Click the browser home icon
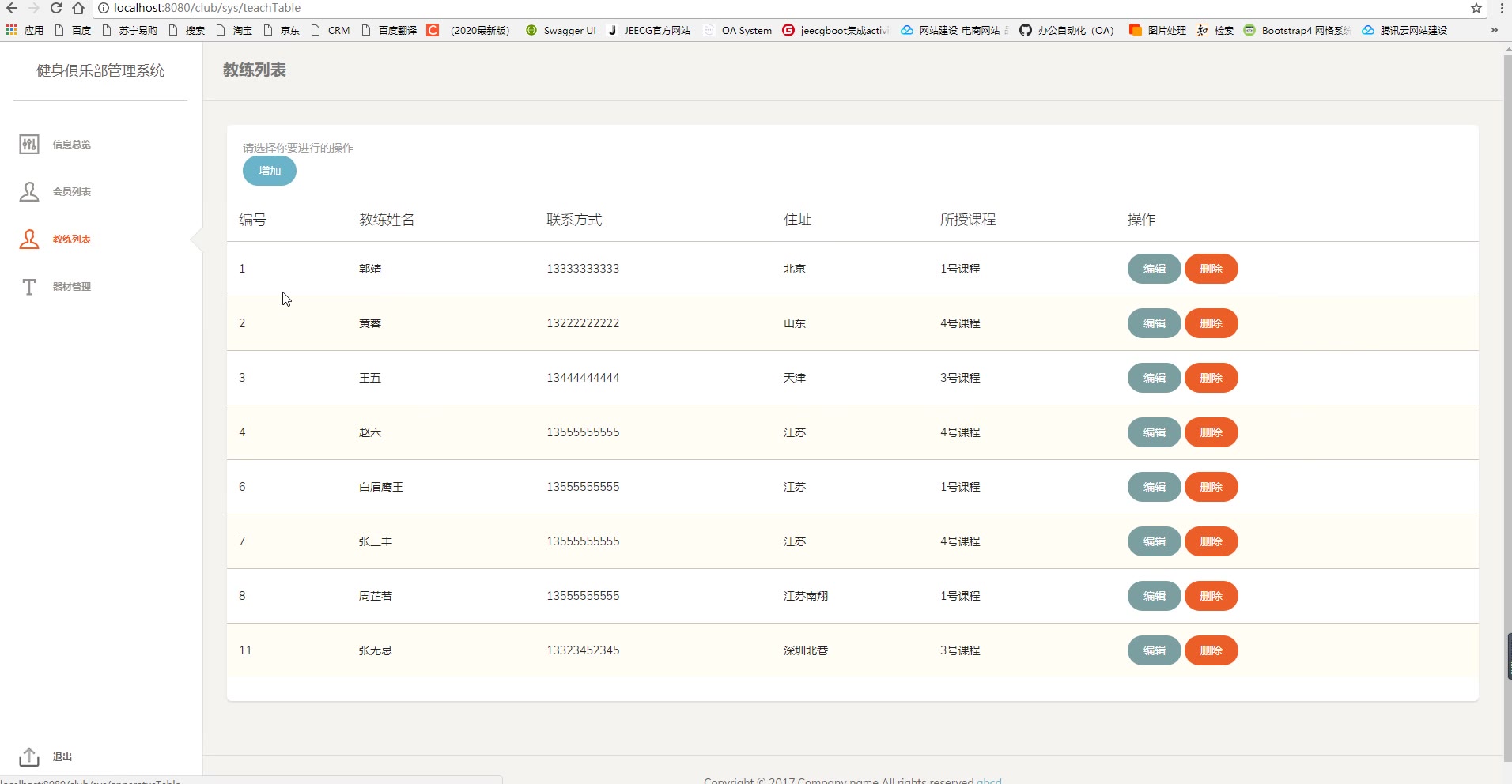The width and height of the screenshot is (1512, 784). pos(78,8)
